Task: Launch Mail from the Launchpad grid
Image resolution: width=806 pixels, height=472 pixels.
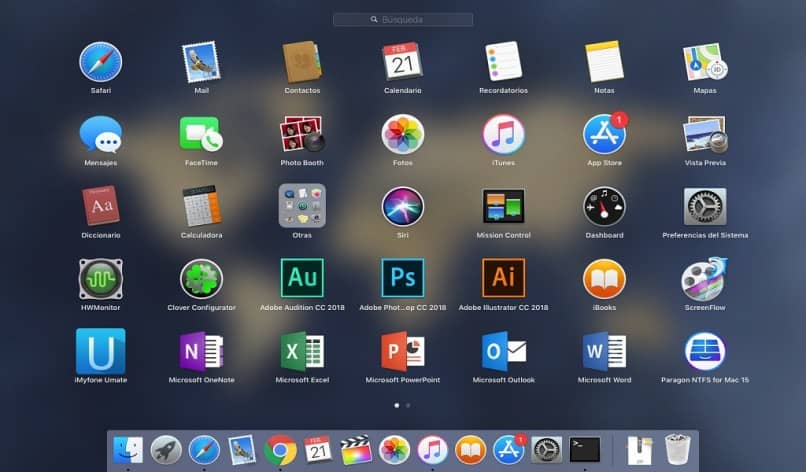Action: [x=201, y=62]
